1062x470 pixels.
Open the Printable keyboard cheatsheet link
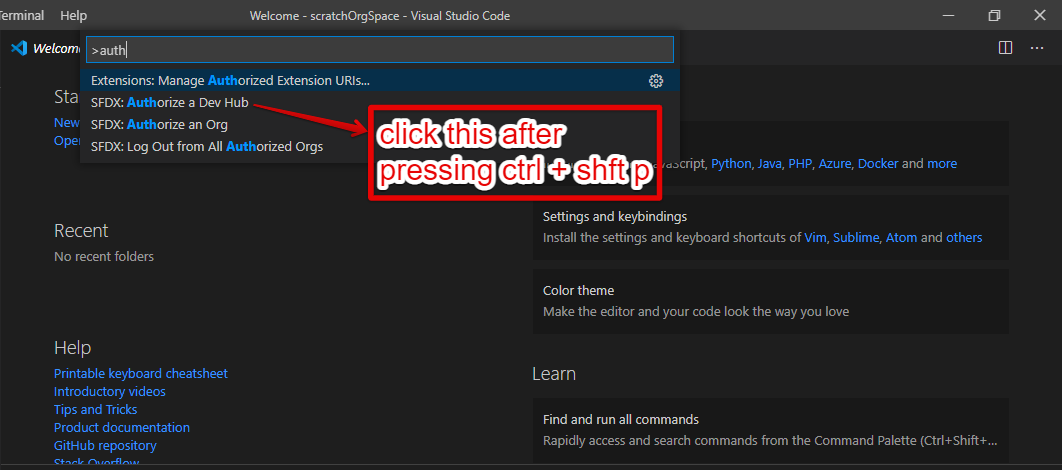[140, 373]
